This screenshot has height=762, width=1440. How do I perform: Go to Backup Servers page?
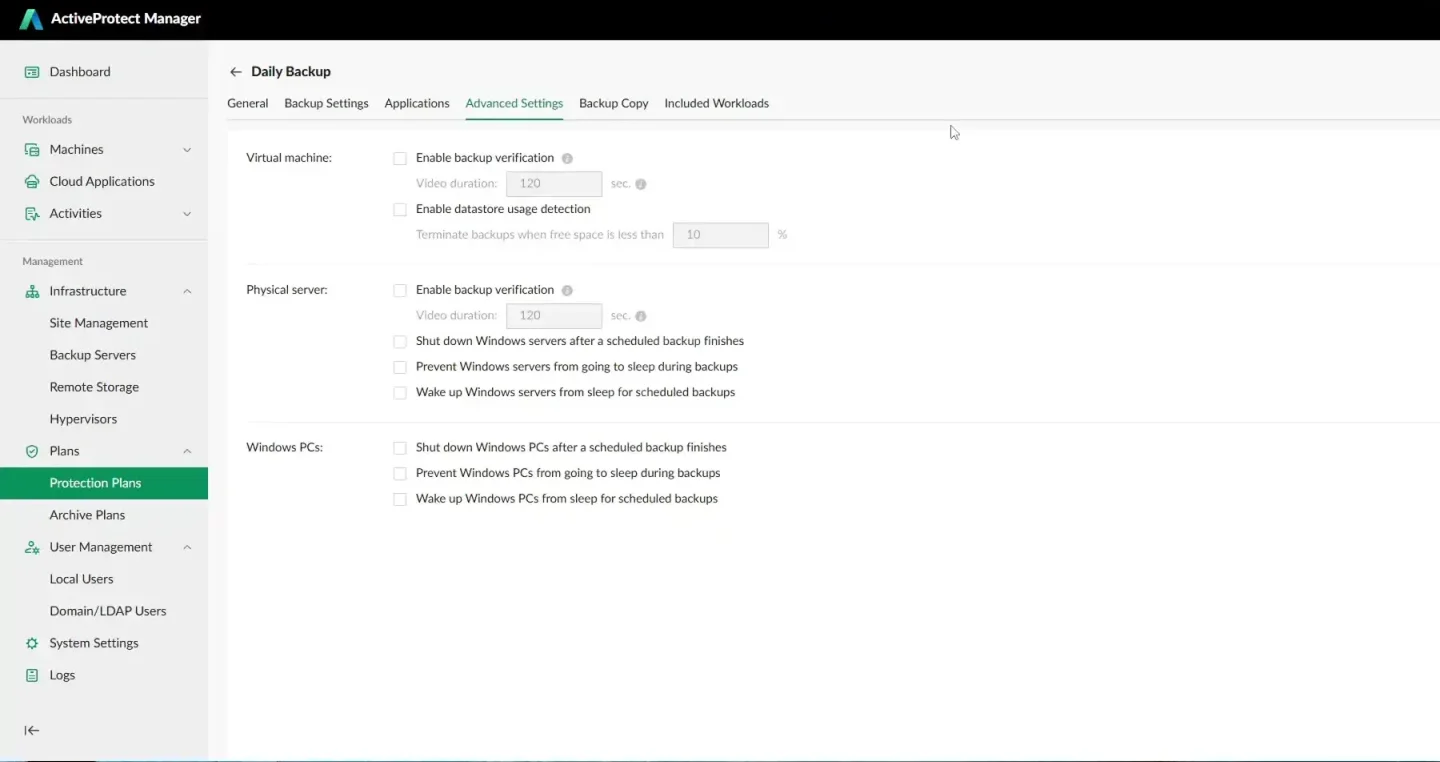coord(92,355)
